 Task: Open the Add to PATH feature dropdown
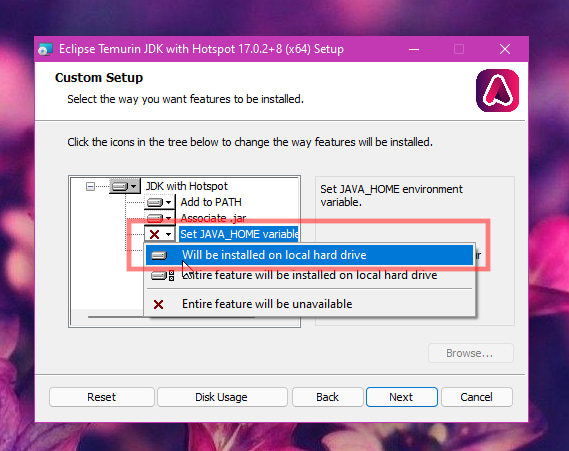tap(159, 202)
